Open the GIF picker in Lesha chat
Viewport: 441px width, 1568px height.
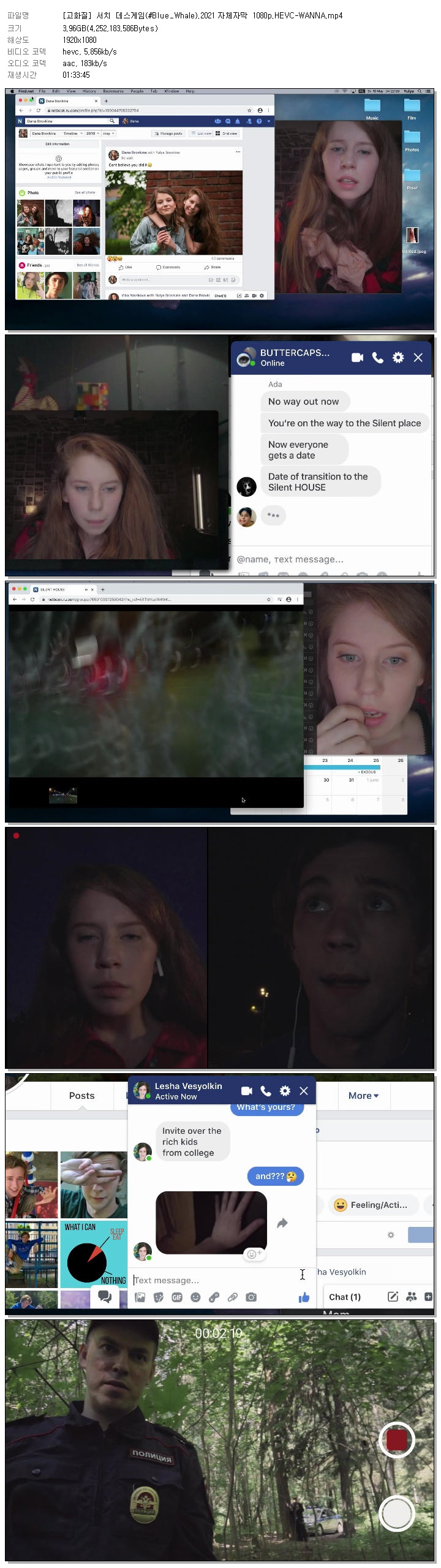point(177,1297)
